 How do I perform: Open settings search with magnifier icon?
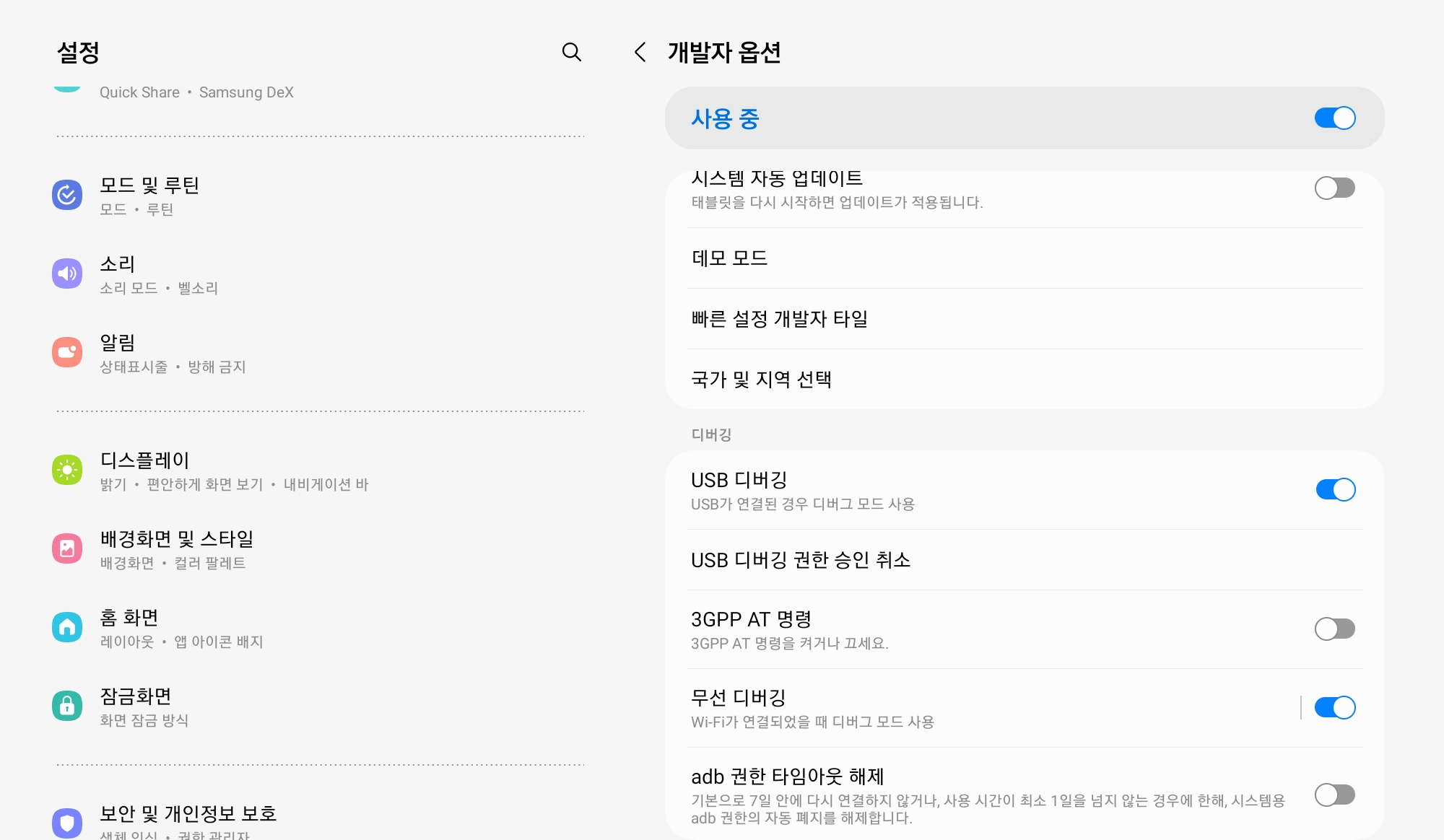click(572, 52)
